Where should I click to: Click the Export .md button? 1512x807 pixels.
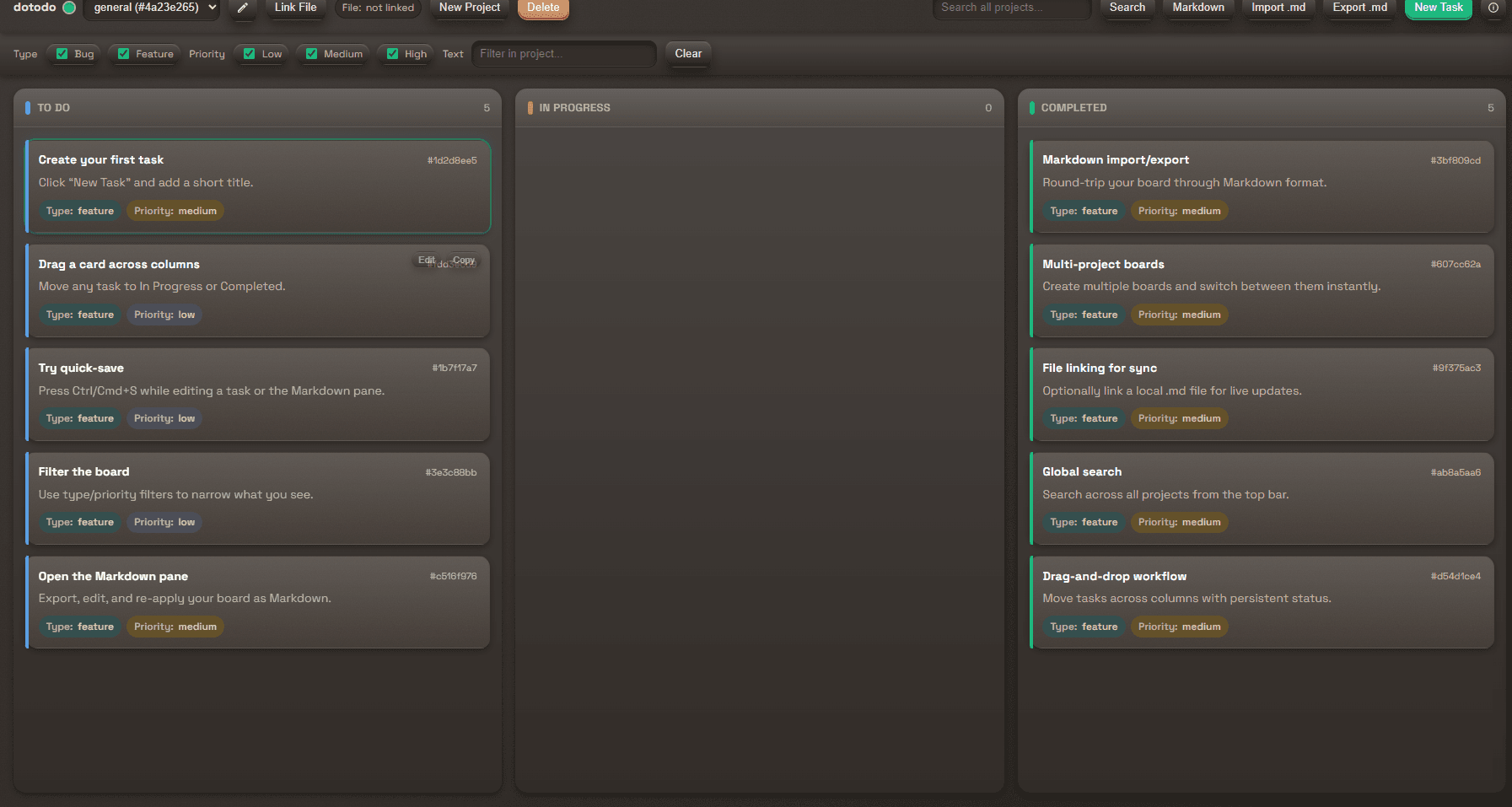[1359, 8]
